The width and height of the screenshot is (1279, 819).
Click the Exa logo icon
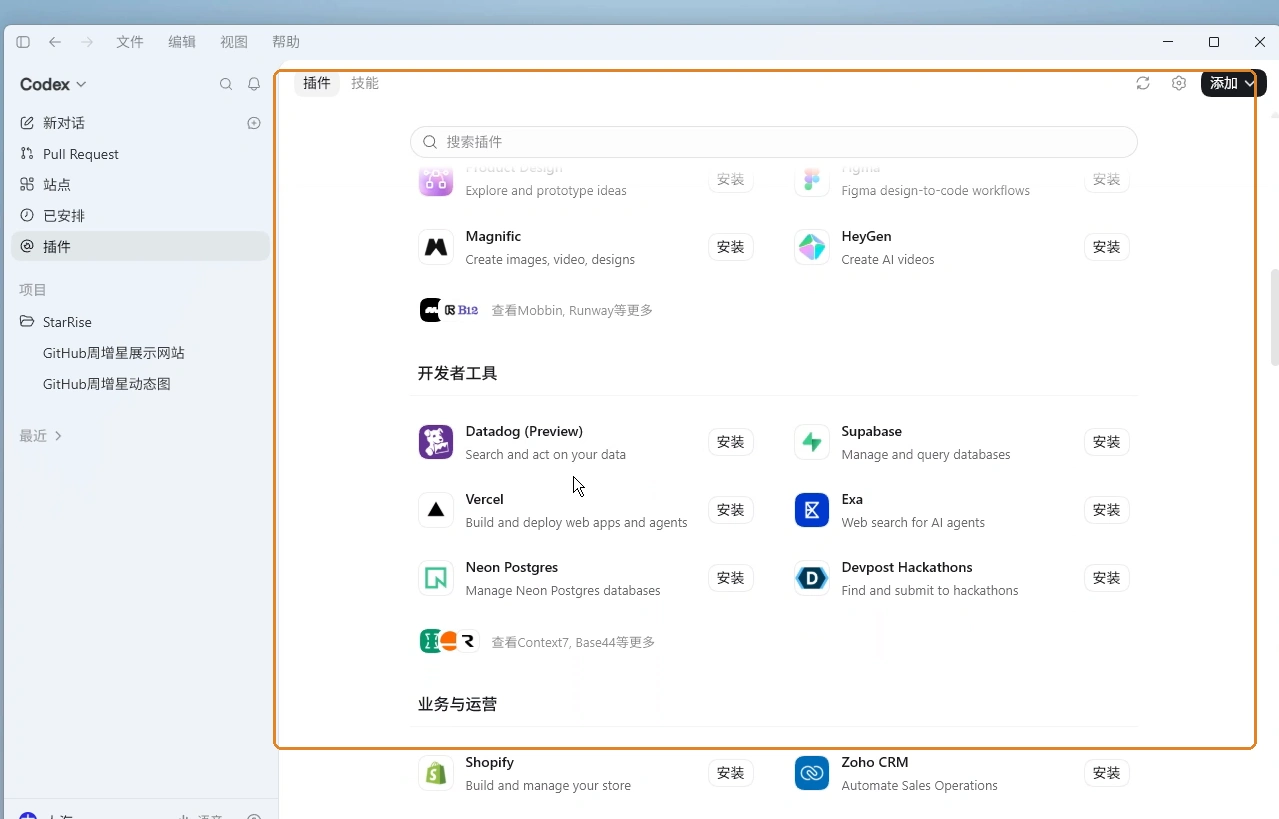tap(812, 510)
